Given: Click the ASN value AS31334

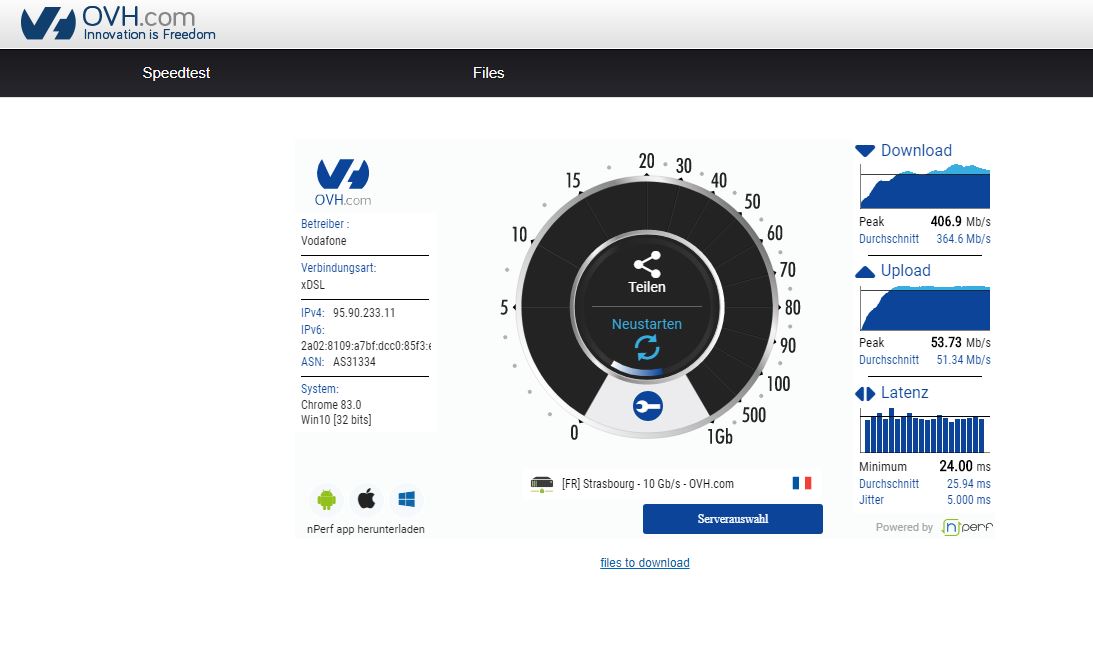Looking at the screenshot, I should tap(354, 362).
